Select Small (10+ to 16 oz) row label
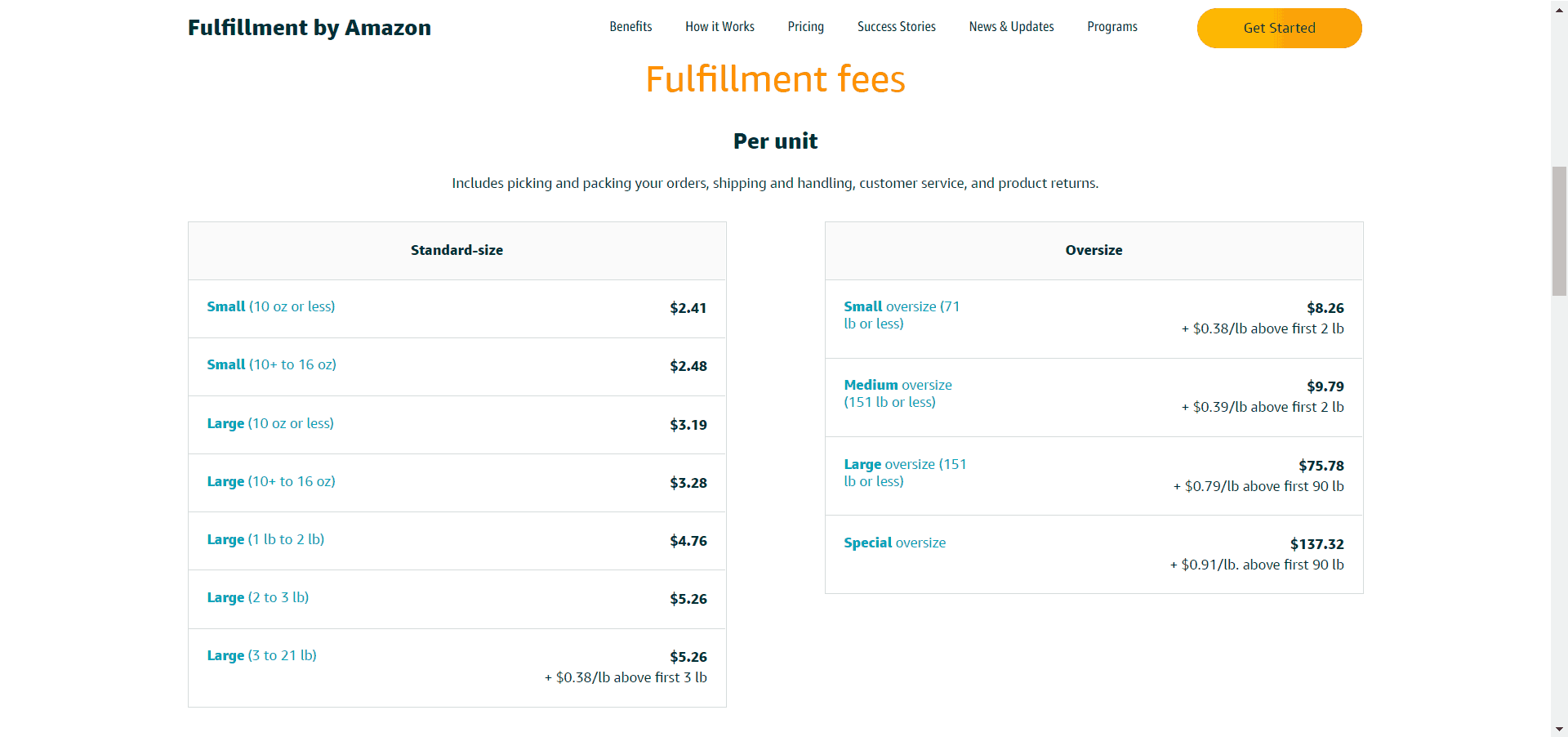 pyautogui.click(x=271, y=364)
